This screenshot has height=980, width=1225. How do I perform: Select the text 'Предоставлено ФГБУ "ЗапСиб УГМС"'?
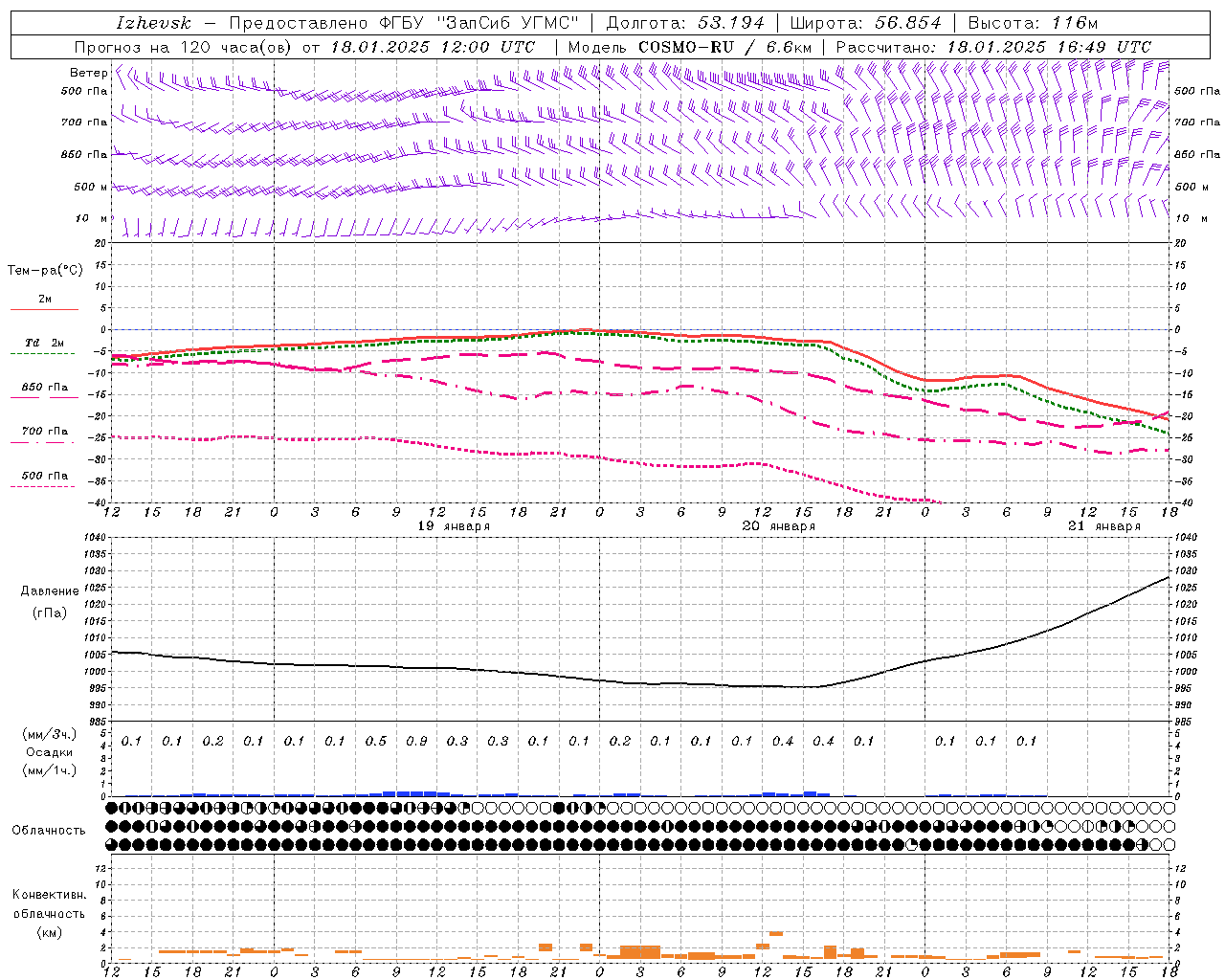click(x=404, y=23)
